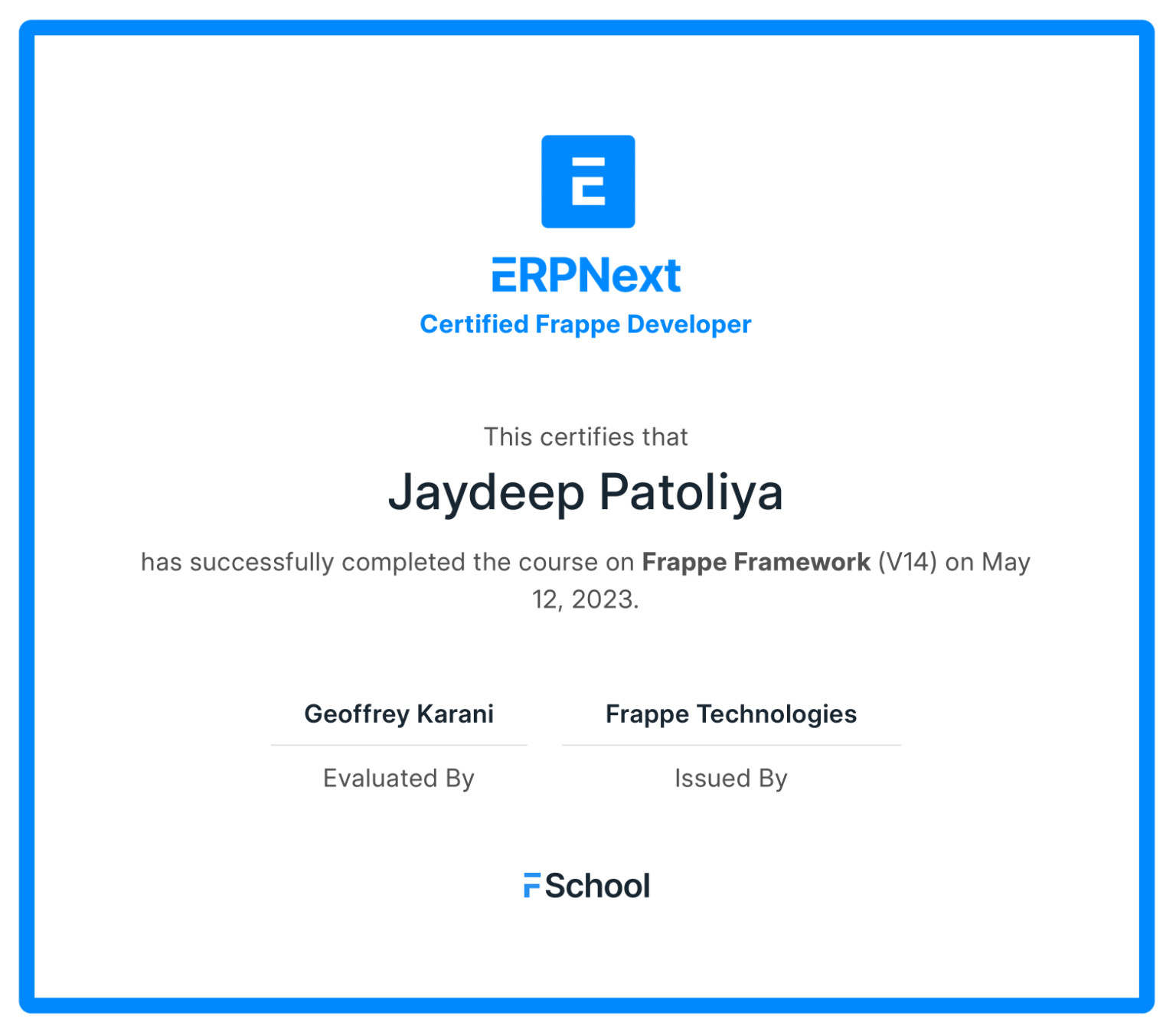
Task: Click the 'This certifies that' line
Action: point(586,436)
